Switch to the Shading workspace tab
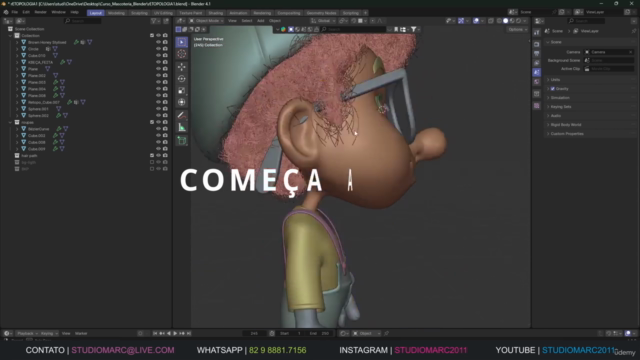Viewport: 640px width, 360px height. click(216, 13)
